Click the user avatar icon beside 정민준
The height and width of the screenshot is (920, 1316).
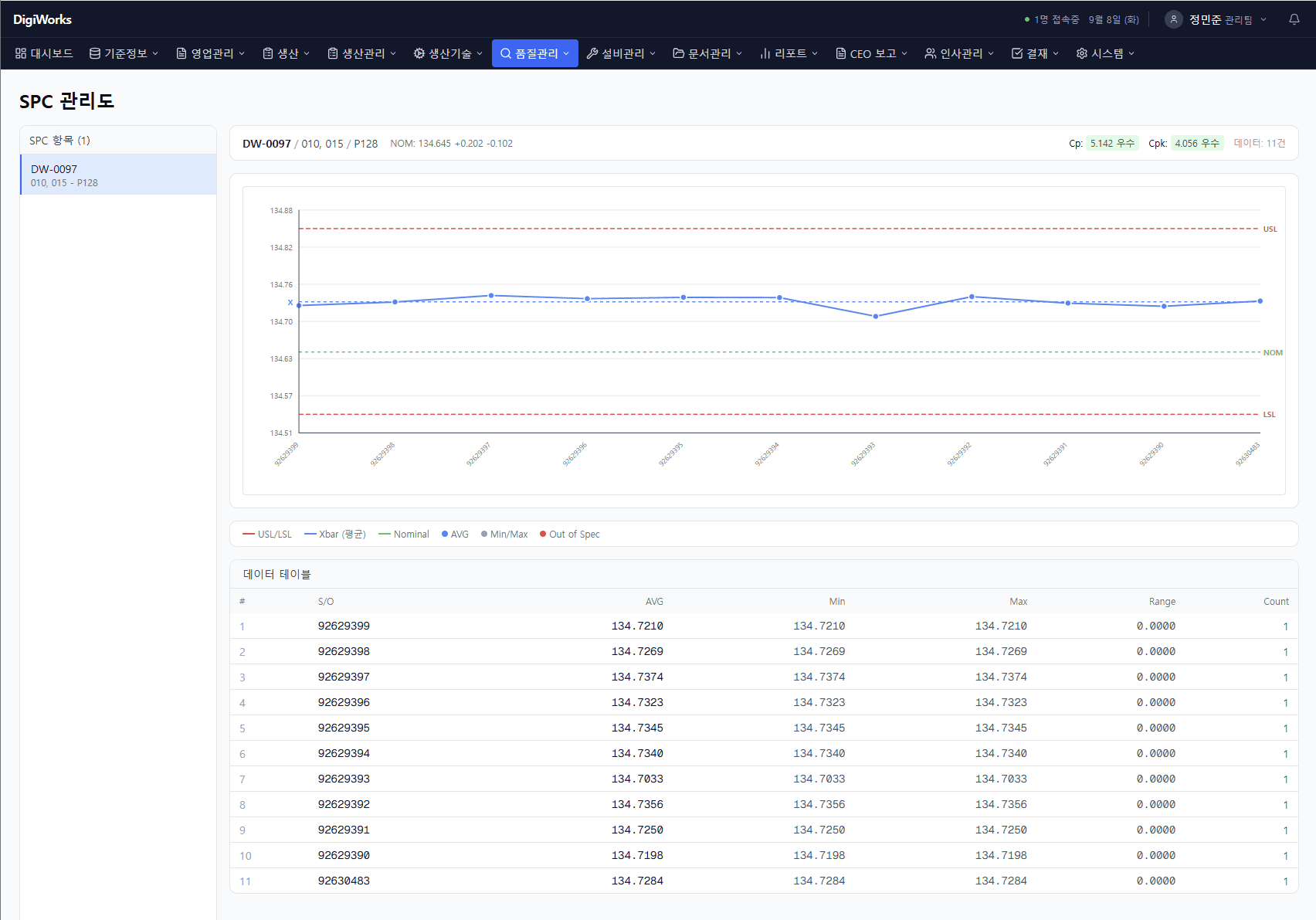(1174, 19)
